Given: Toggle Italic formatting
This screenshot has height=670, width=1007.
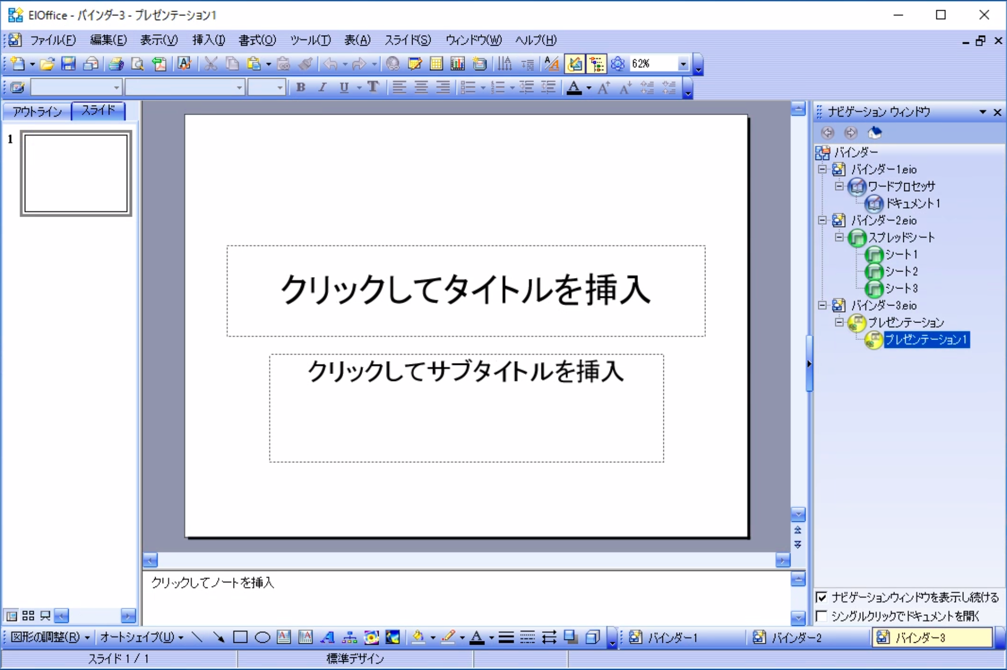Looking at the screenshot, I should click(322, 88).
